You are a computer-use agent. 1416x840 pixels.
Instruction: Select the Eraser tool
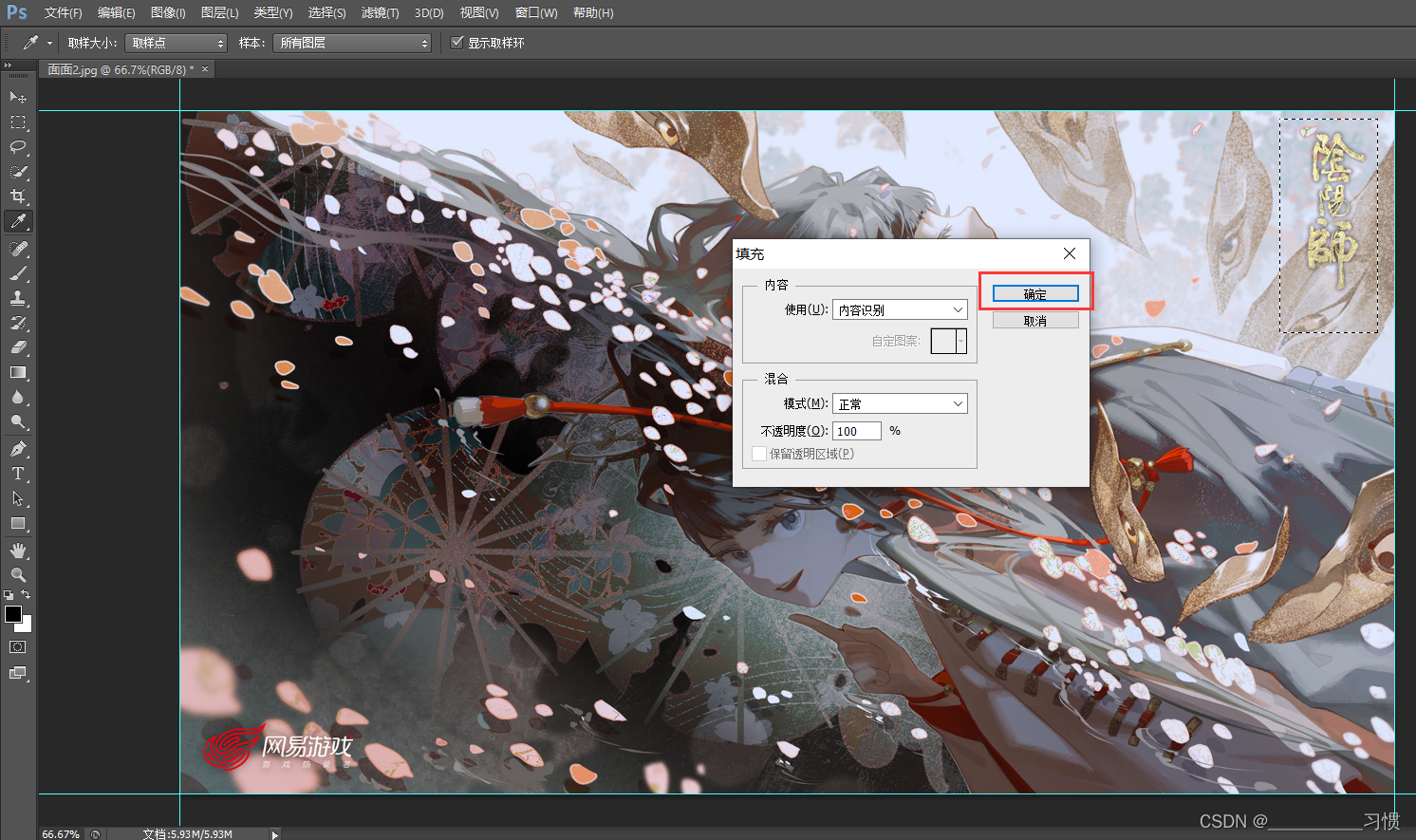[18, 347]
